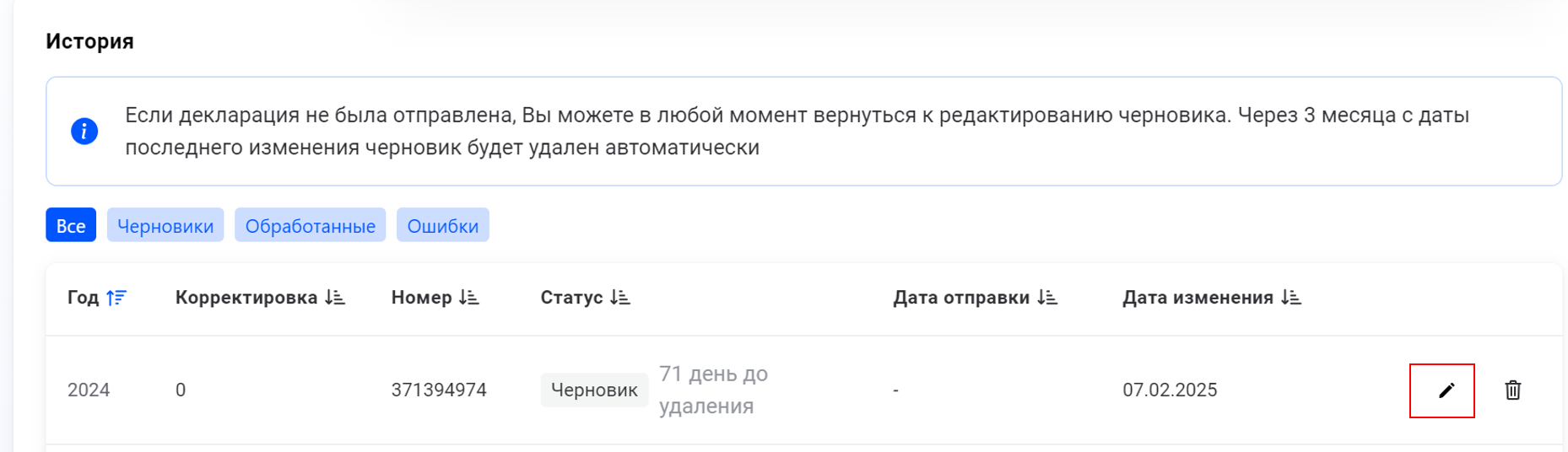Viewport: 1568px width, 452px height.
Task: Select the Все filter tab
Action: (71, 225)
